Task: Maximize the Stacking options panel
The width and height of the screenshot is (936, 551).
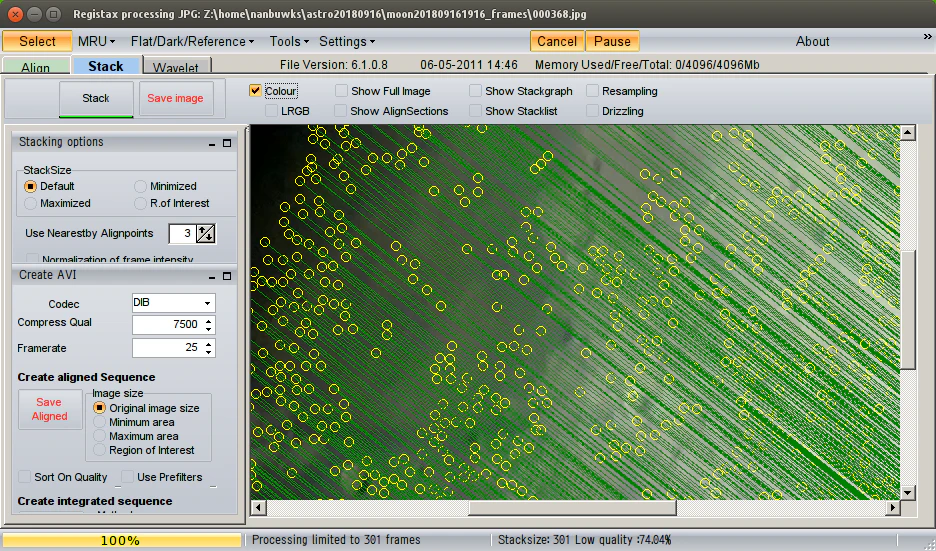Action: [x=227, y=143]
